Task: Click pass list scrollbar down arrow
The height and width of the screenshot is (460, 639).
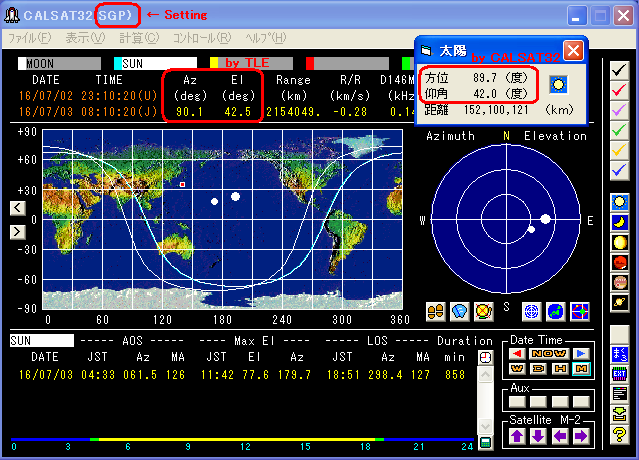Action: (x=485, y=427)
